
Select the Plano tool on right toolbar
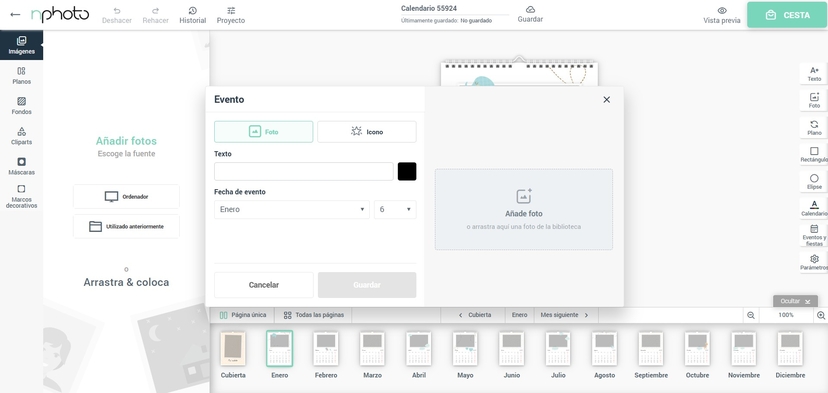814,127
